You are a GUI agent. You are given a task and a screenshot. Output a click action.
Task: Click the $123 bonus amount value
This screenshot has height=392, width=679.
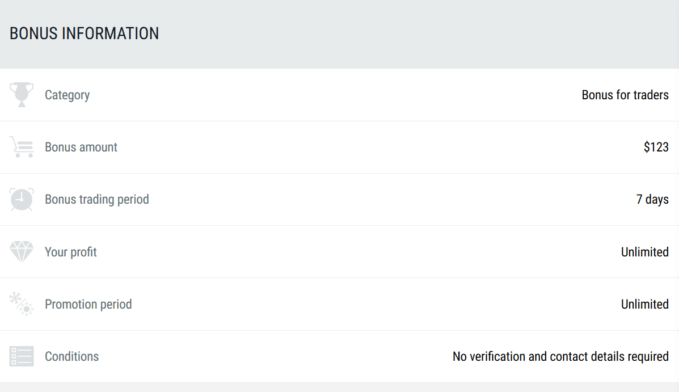656,147
